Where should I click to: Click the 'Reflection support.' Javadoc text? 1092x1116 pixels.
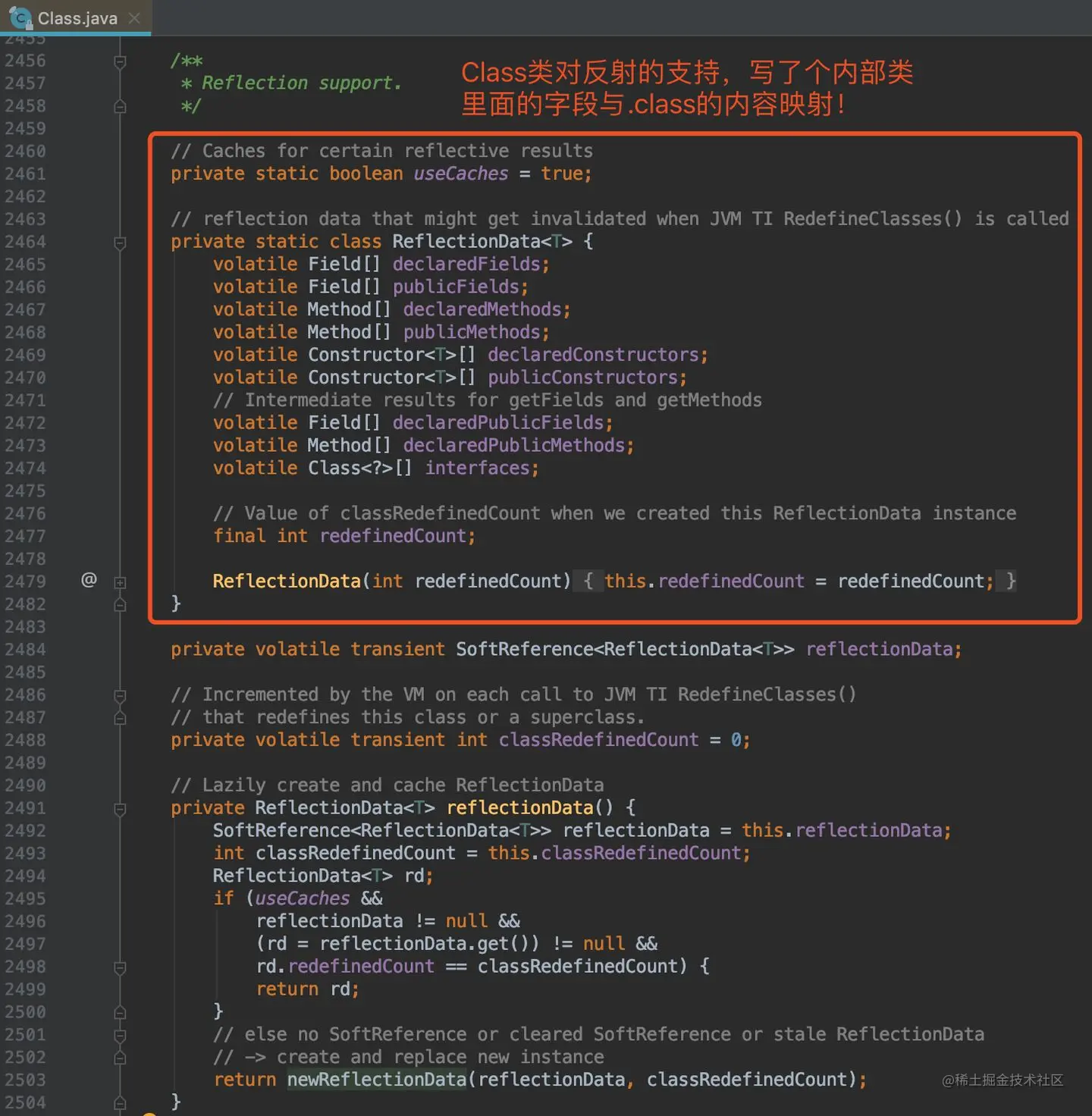(301, 83)
